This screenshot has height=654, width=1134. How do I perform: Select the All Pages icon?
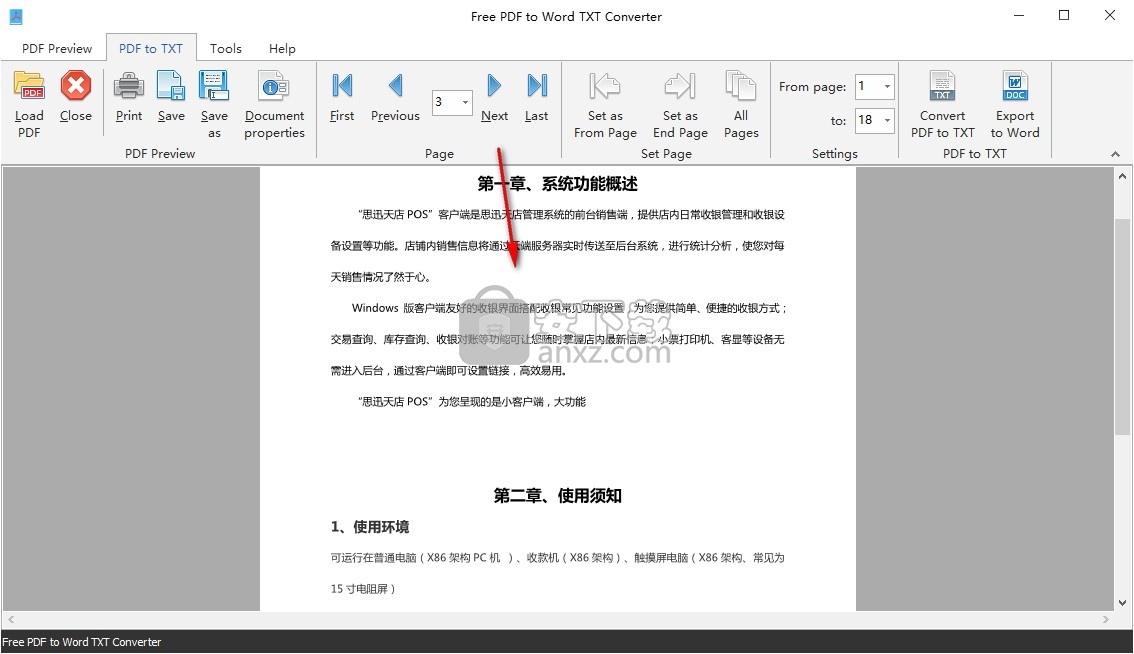pos(741,86)
